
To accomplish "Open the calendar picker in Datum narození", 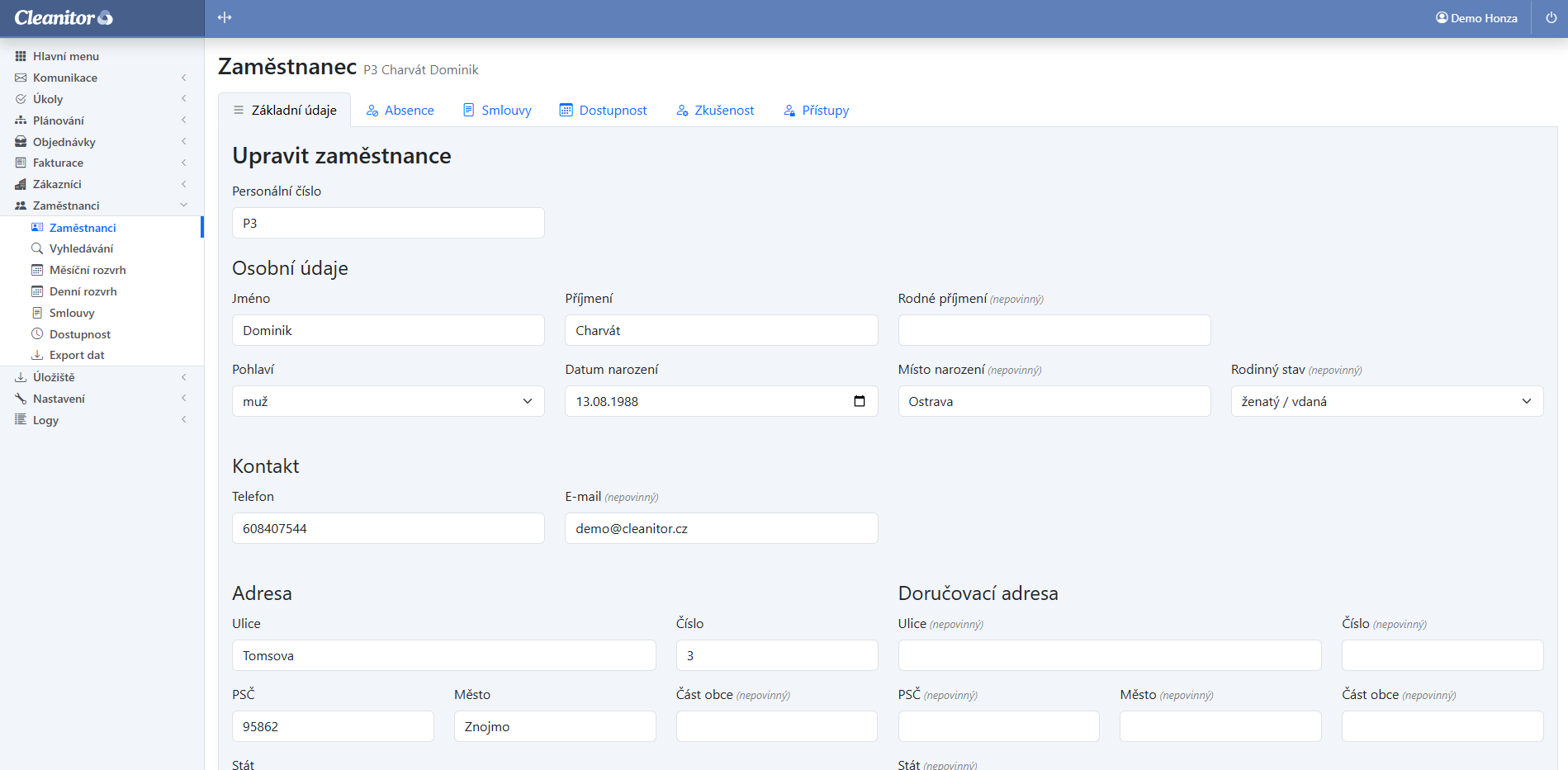I will [x=859, y=401].
